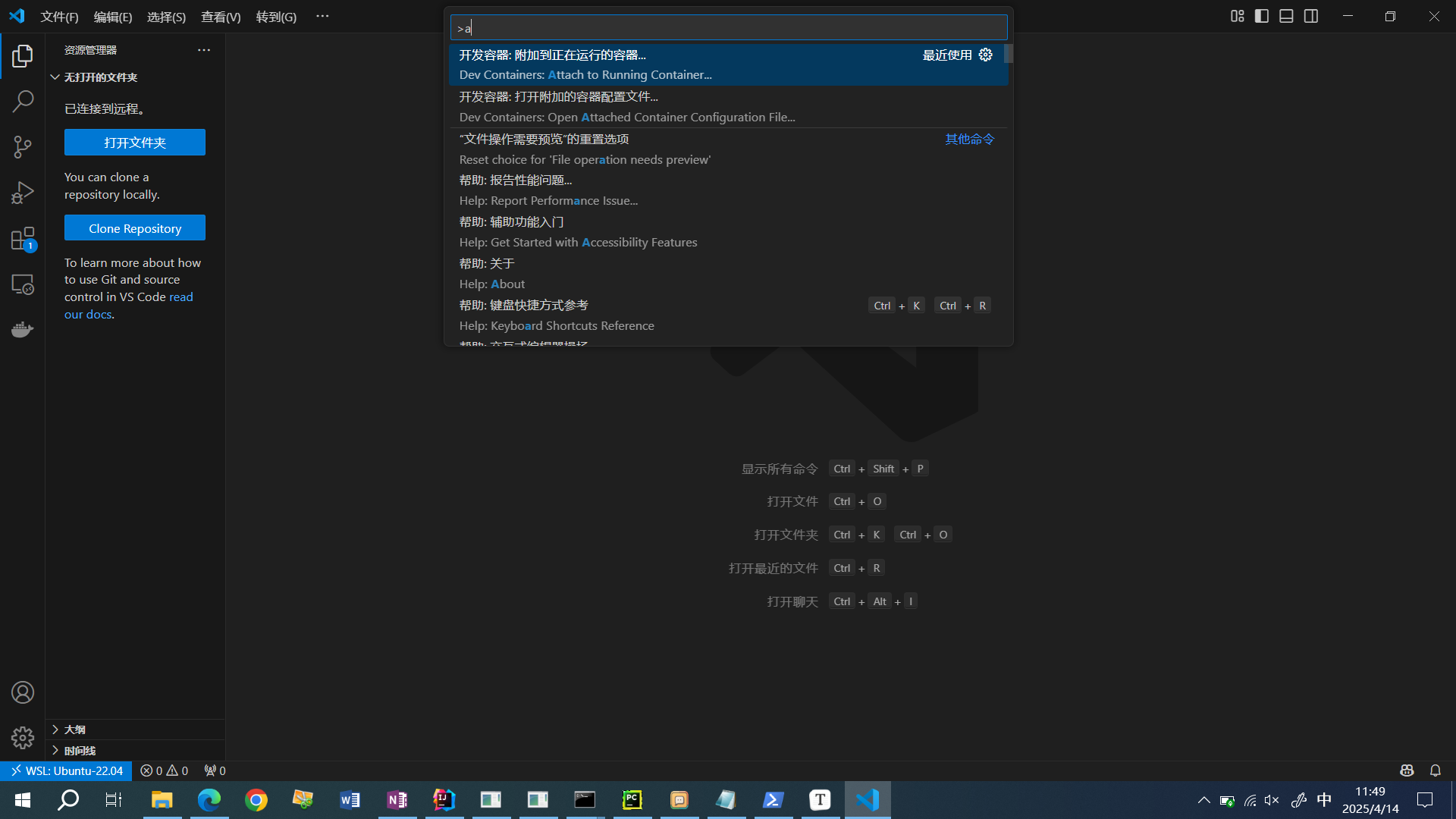Toggle the Chinese IME indicator 中
The width and height of the screenshot is (1456, 819).
coord(1324,800)
